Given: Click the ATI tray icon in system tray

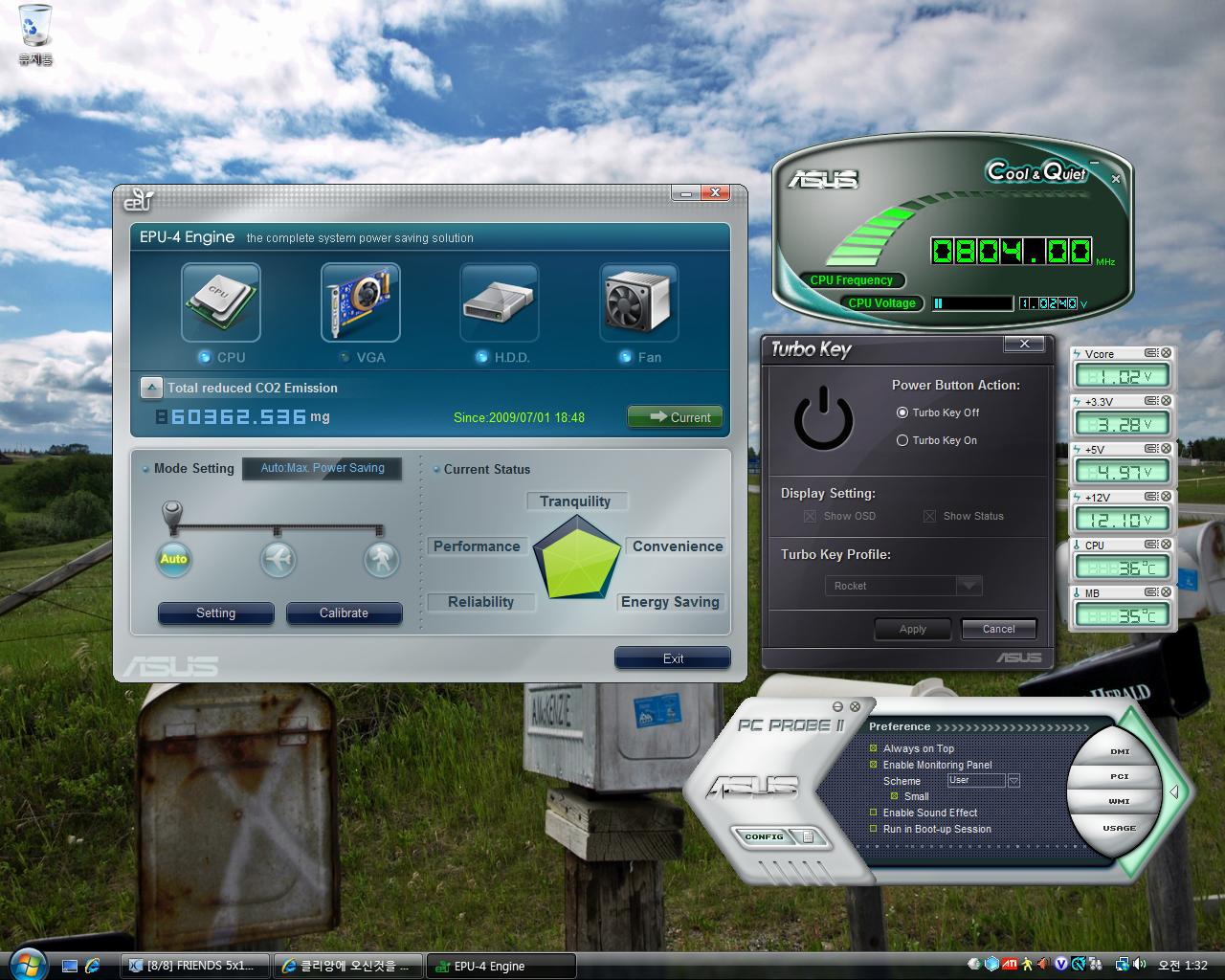Looking at the screenshot, I should 1009,965.
